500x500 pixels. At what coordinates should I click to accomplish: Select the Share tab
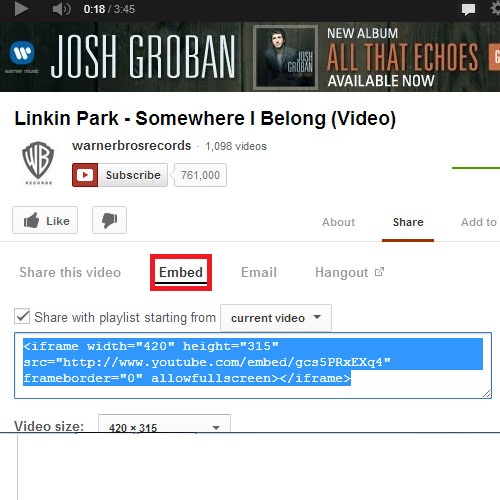click(408, 222)
